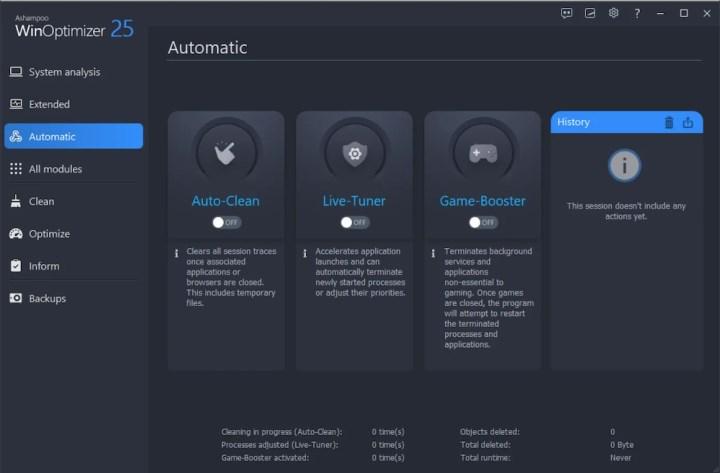Click info icon beside Live-Tuner description
Viewport: 720px width, 473px height.
coord(305,253)
